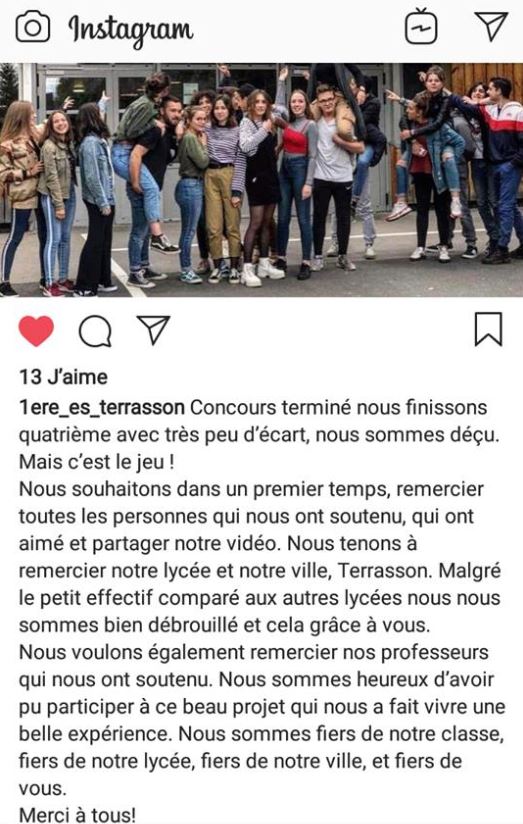The width and height of the screenshot is (523, 824).
Task: Open IGTV from the top bar
Action: point(421,26)
